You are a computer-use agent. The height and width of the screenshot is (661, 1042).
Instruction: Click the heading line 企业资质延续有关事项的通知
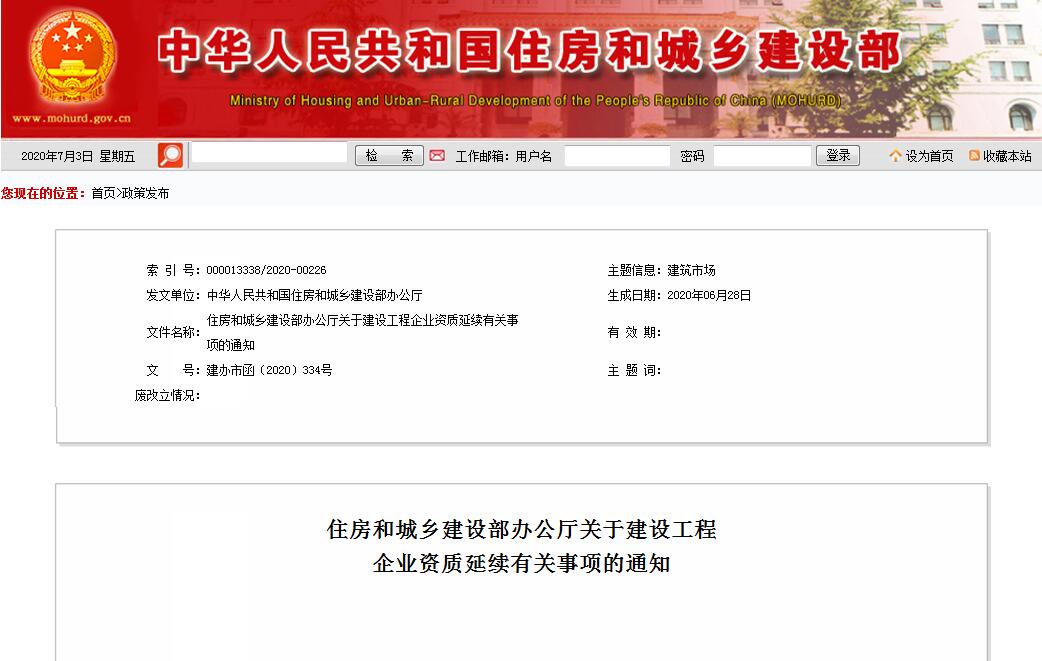click(522, 563)
